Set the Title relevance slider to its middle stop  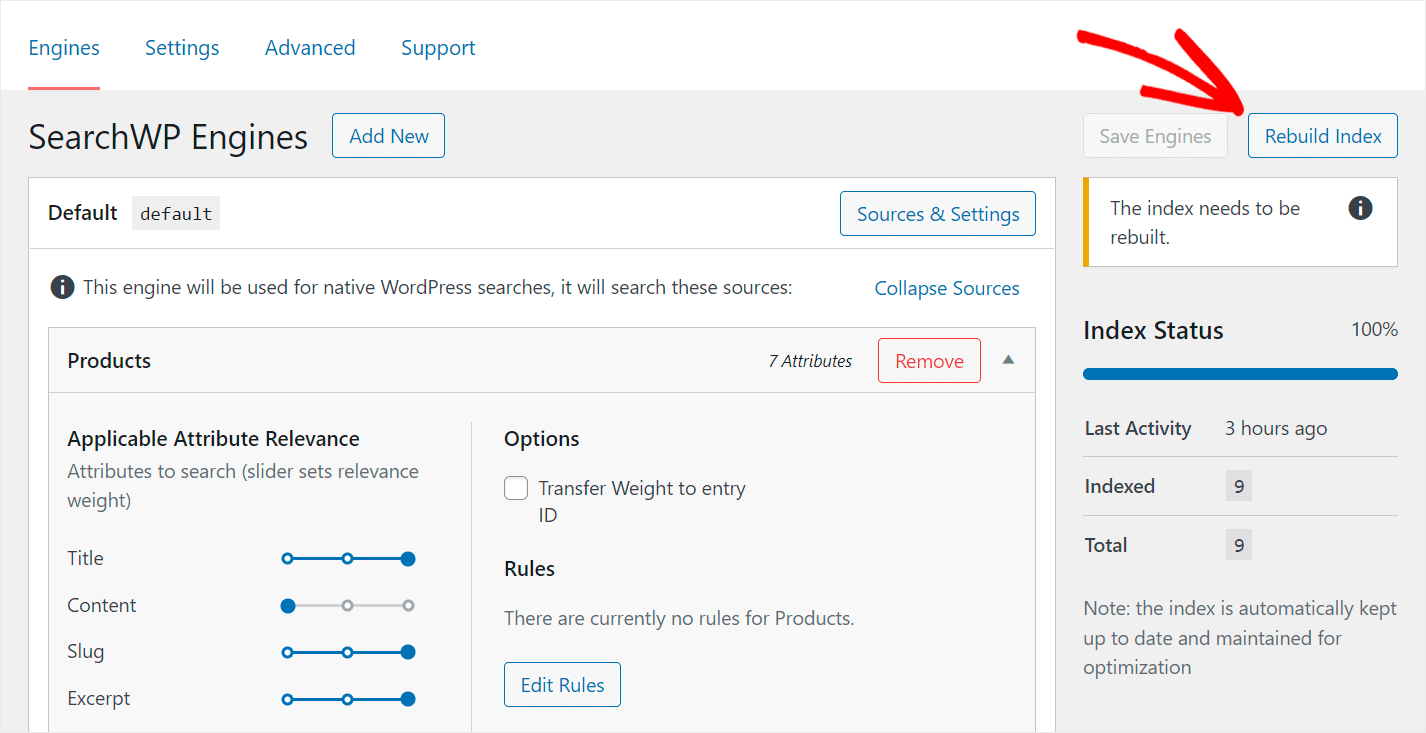pos(347,558)
